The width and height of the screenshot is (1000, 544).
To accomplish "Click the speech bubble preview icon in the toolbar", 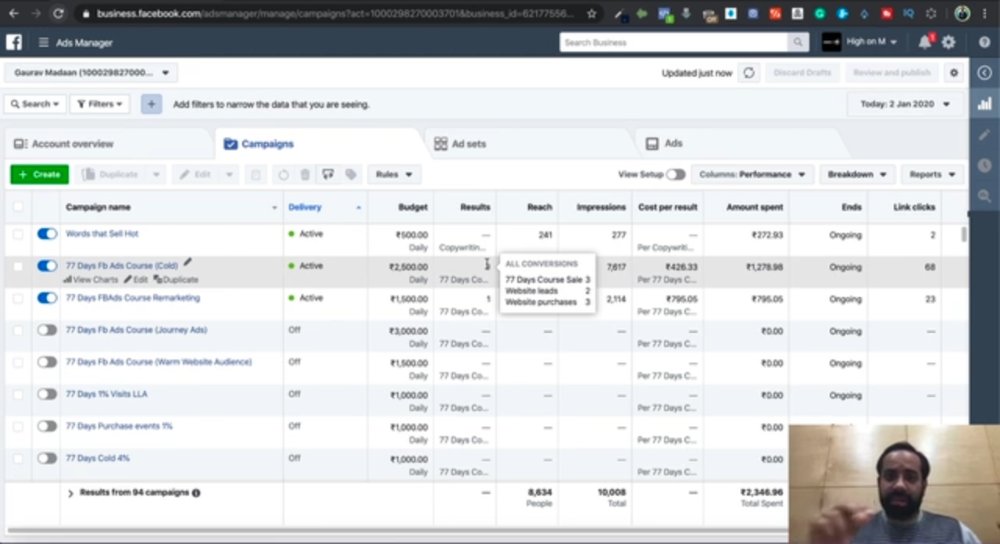I will tap(328, 174).
